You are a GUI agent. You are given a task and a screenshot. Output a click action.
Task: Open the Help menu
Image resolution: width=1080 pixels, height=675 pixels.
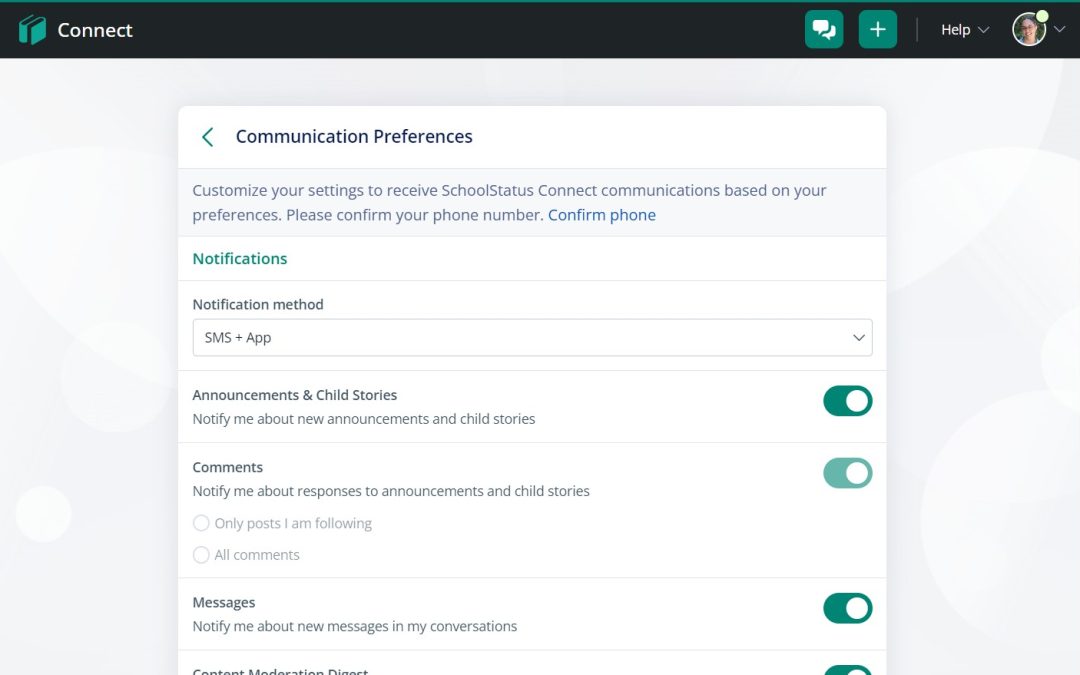(x=956, y=30)
